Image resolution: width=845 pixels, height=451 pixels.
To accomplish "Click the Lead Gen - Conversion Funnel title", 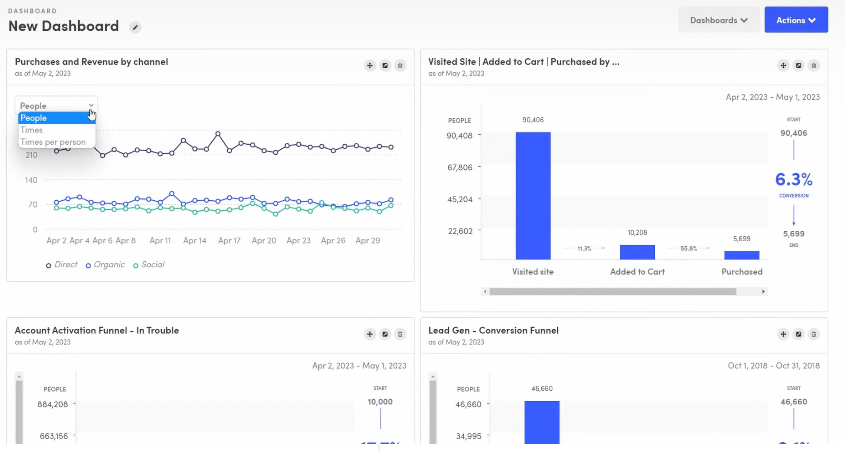I will [x=493, y=330].
